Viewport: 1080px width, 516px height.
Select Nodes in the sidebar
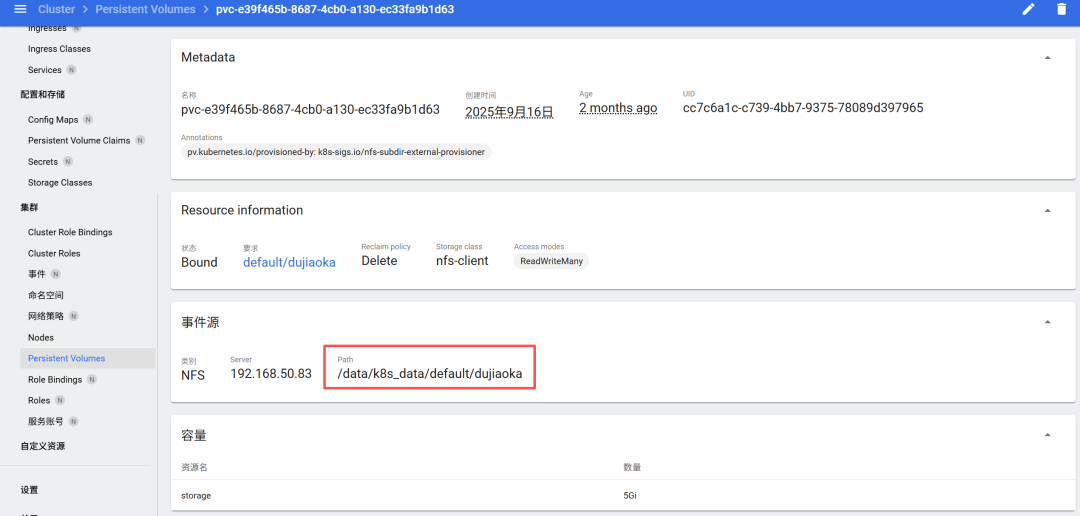(x=41, y=338)
